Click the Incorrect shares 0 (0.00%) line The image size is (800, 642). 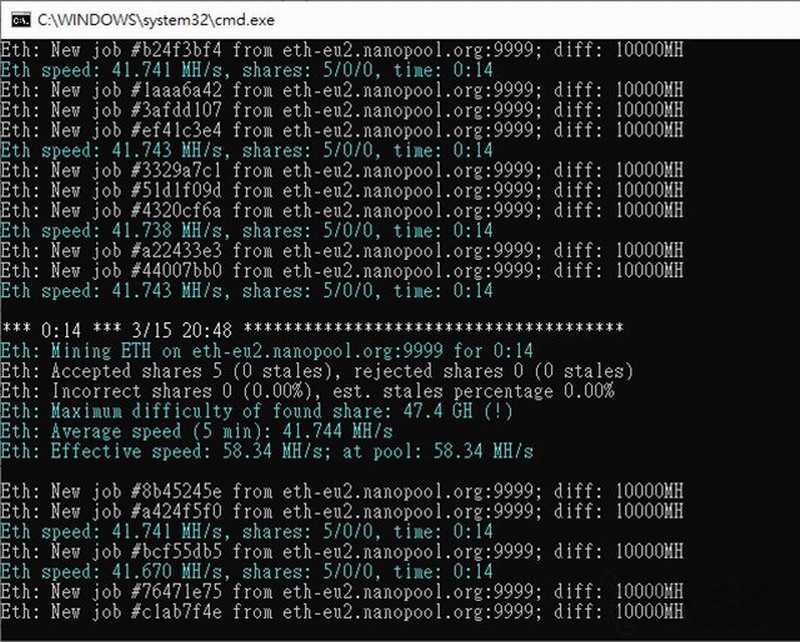pos(307,391)
